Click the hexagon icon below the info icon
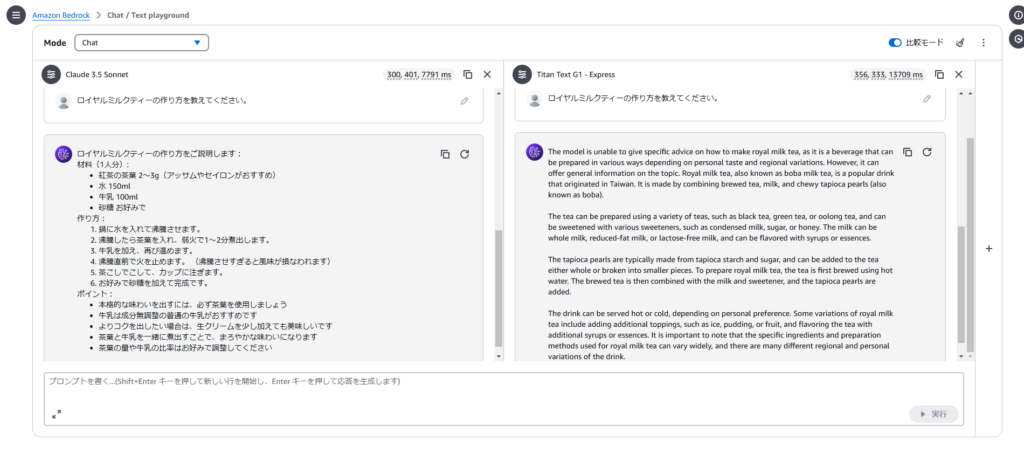 tap(1017, 39)
